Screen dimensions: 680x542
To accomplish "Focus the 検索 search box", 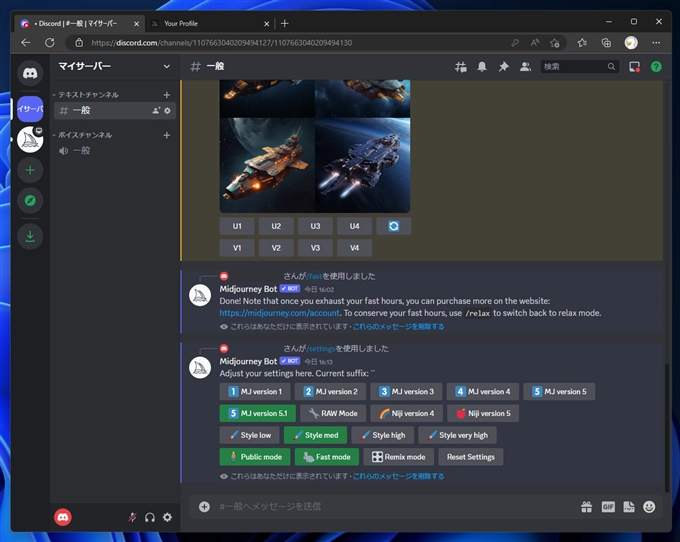I will click(579, 67).
